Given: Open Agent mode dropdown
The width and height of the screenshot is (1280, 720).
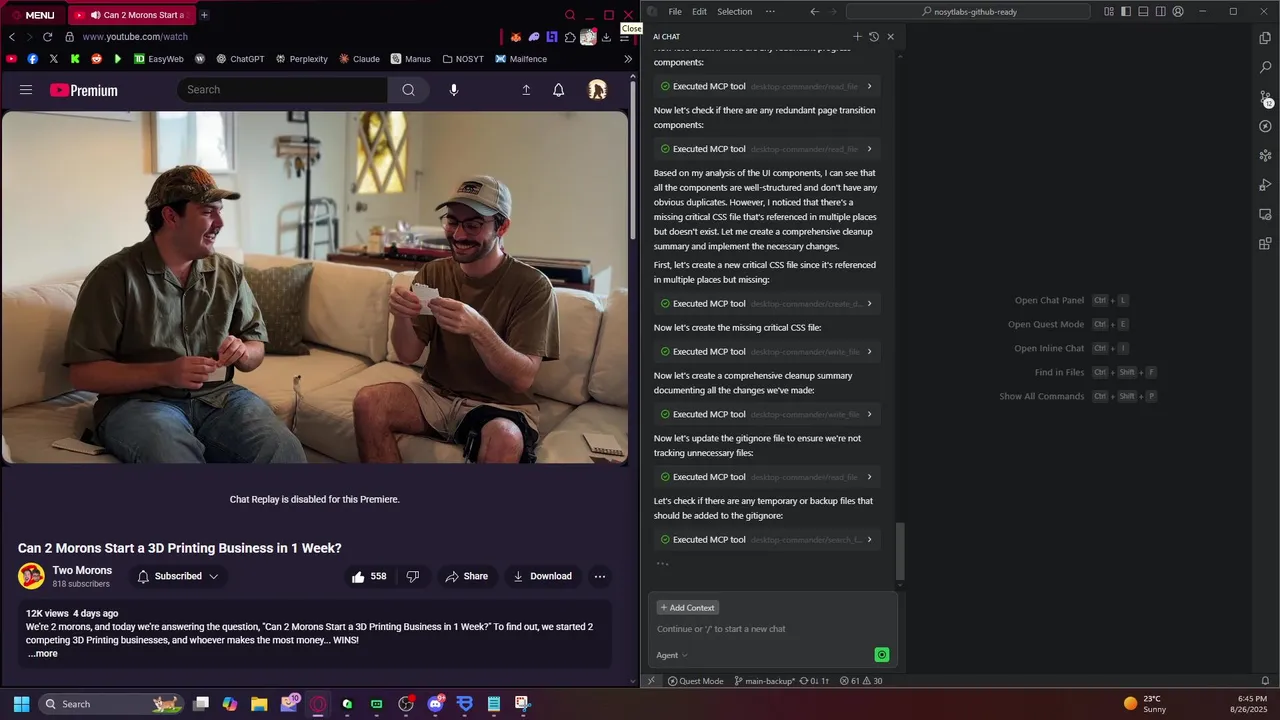Looking at the screenshot, I should [x=672, y=655].
